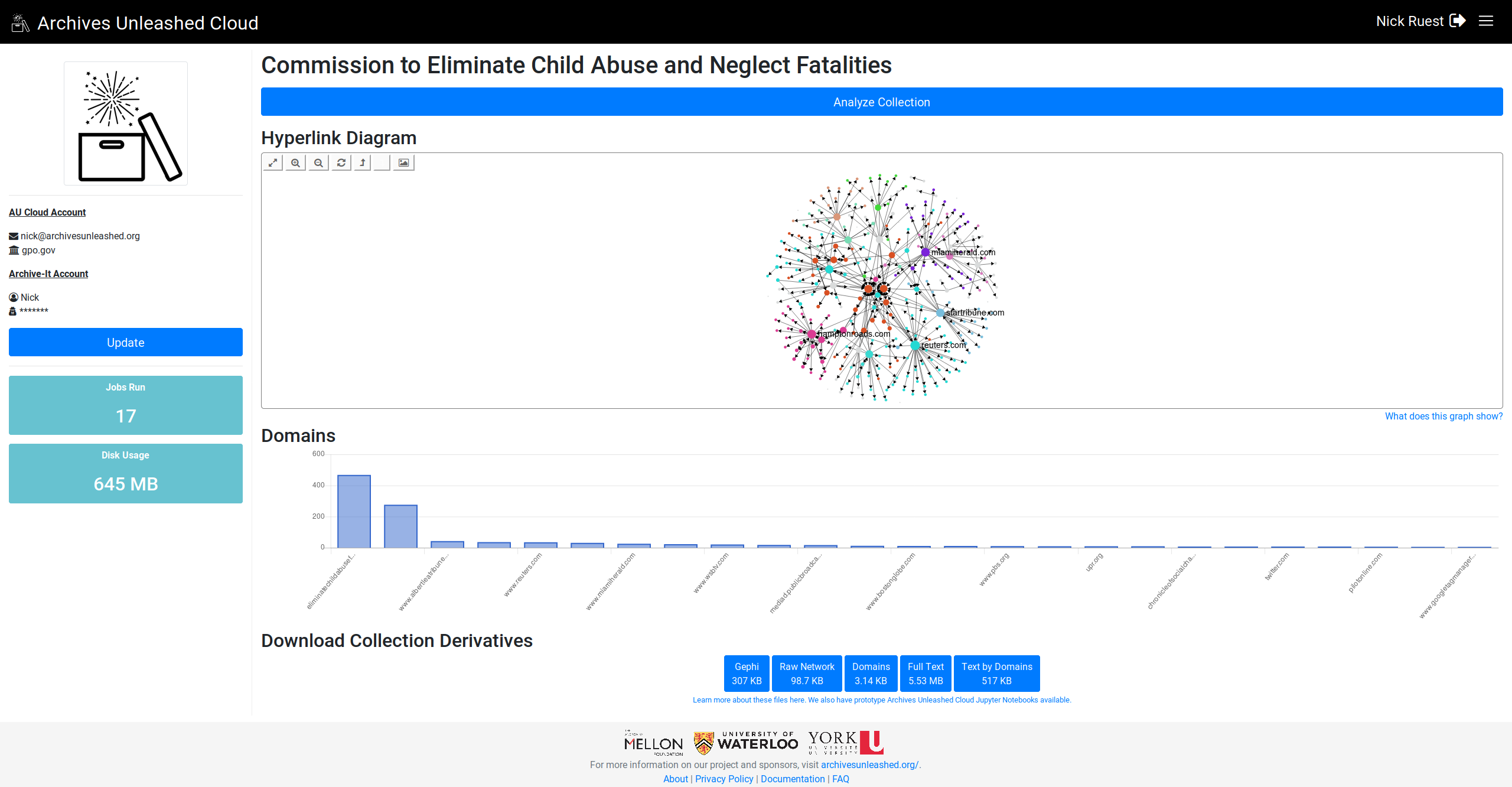This screenshot has height=787, width=1512.
Task: Download the Domains 3.14 KB file
Action: [x=871, y=674]
